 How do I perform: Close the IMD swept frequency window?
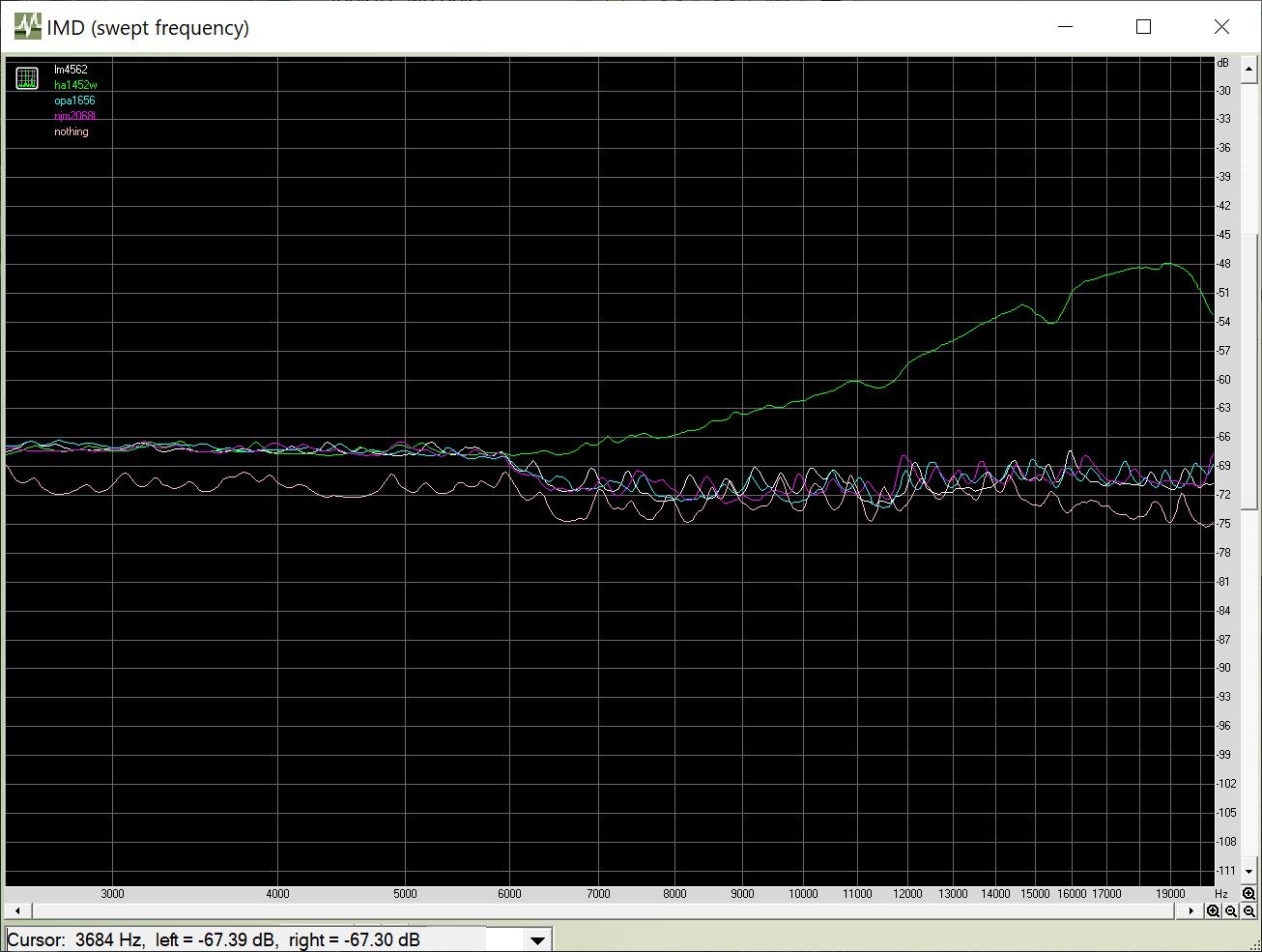coord(1221,27)
